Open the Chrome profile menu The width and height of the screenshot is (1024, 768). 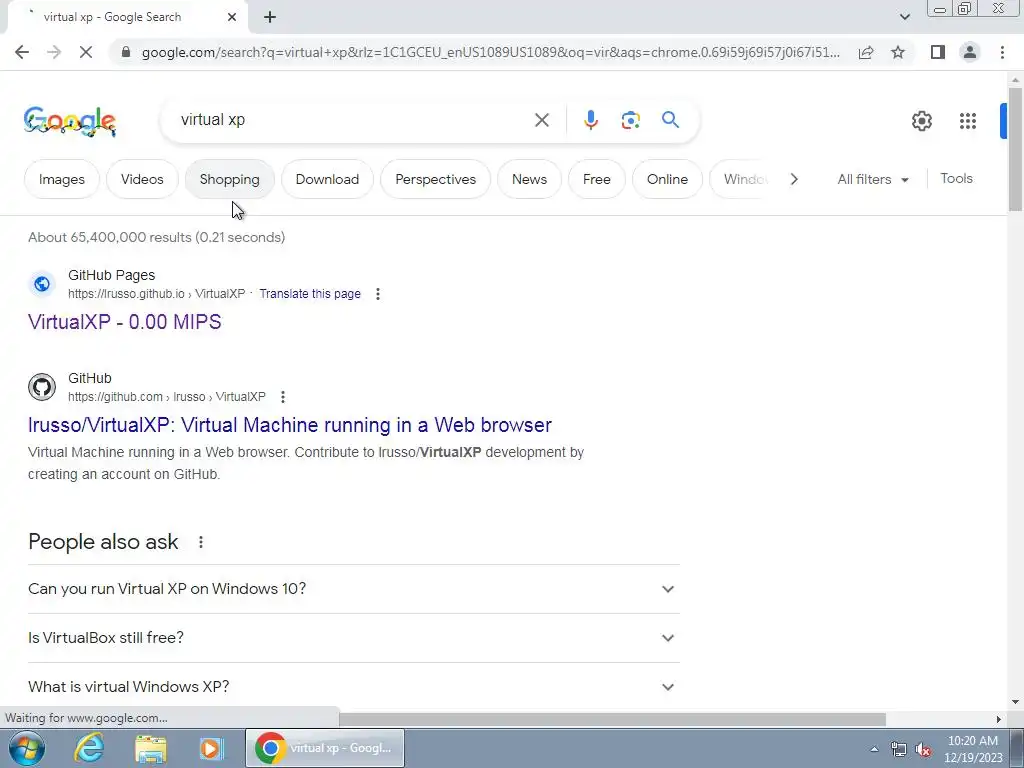coord(970,52)
